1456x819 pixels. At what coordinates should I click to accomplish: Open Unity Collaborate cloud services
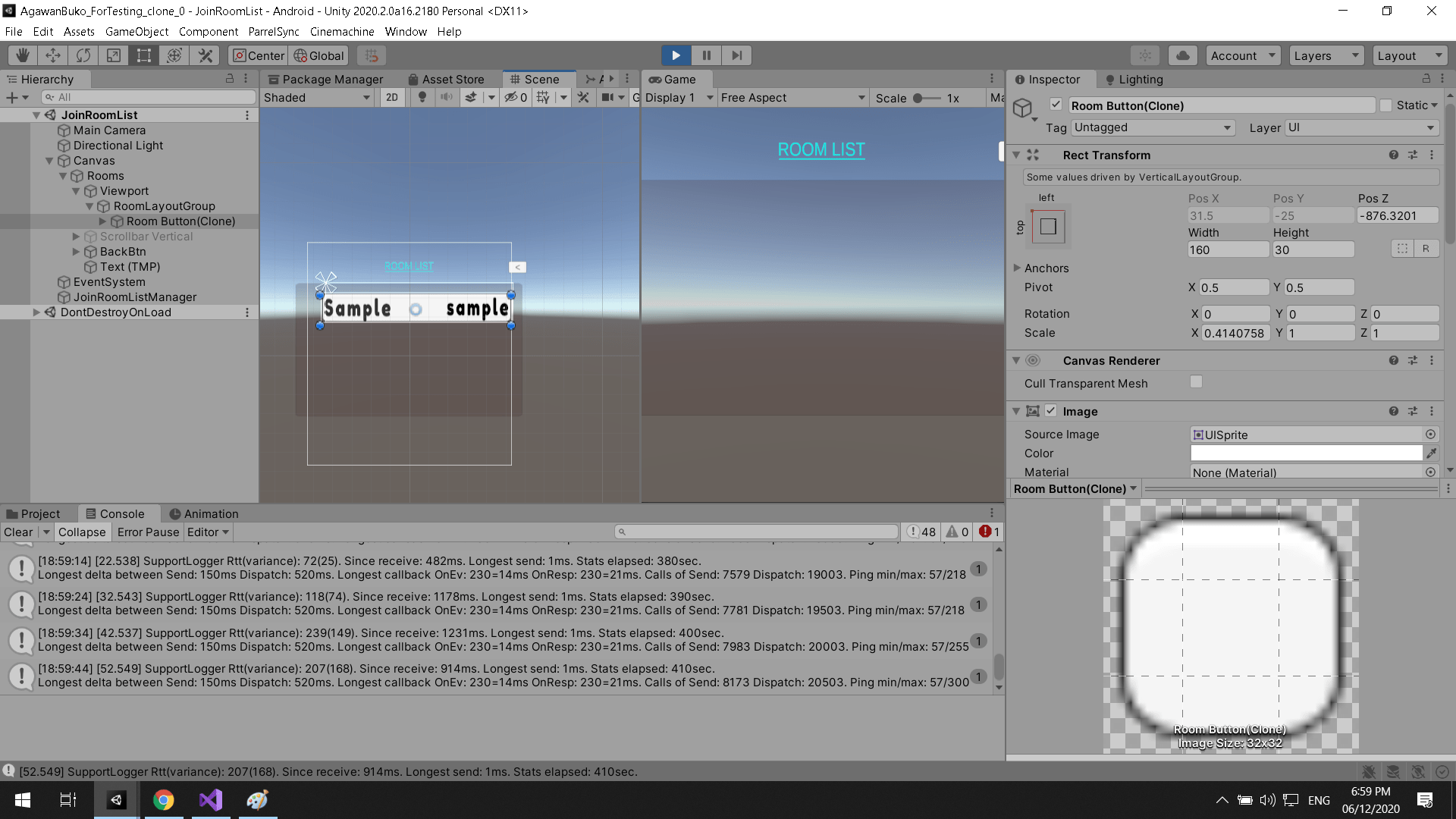1182,55
